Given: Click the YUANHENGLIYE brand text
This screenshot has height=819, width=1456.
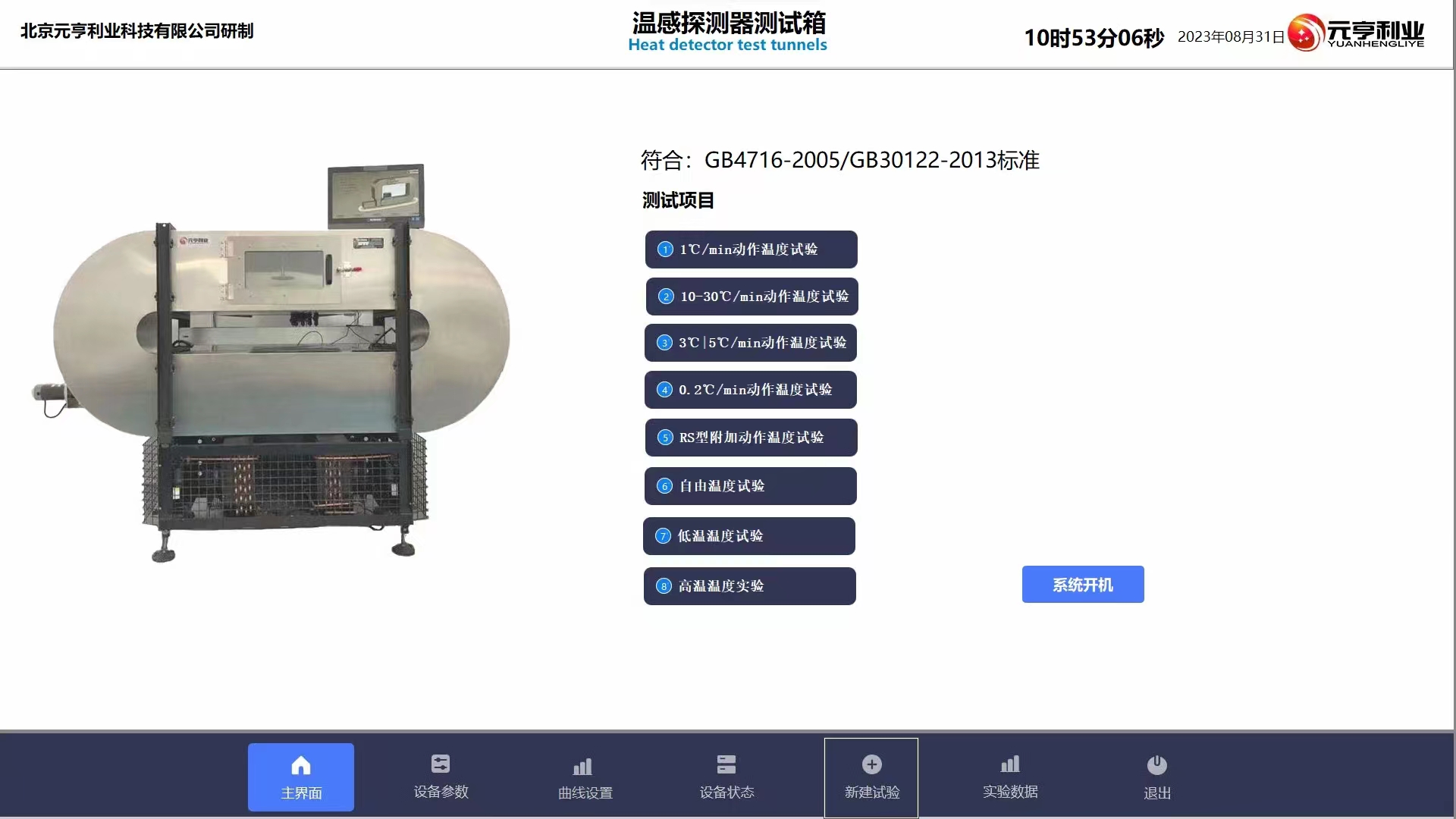Looking at the screenshot, I should [1376, 44].
